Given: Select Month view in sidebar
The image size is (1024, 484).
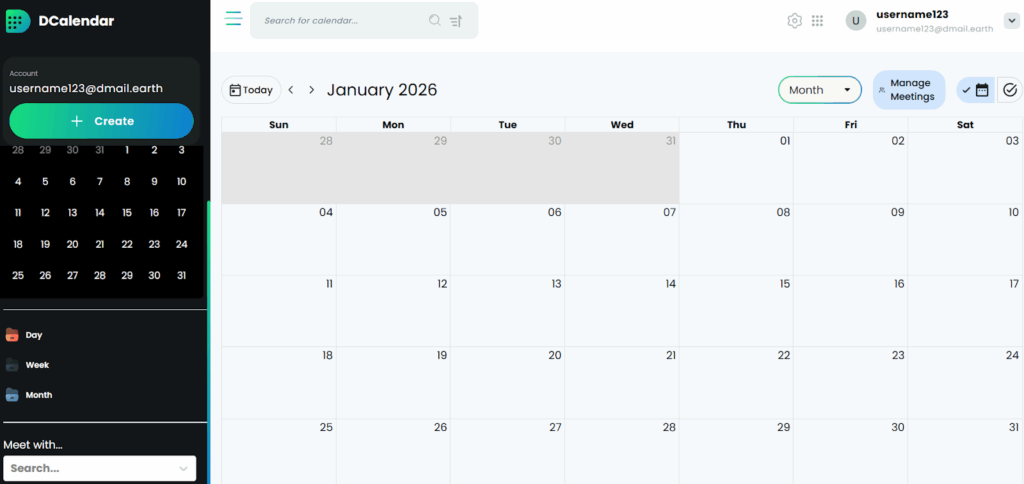Looking at the screenshot, I should (38, 395).
